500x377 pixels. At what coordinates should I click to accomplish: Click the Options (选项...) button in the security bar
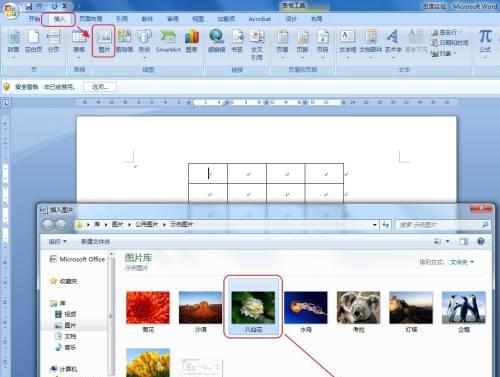[100, 87]
